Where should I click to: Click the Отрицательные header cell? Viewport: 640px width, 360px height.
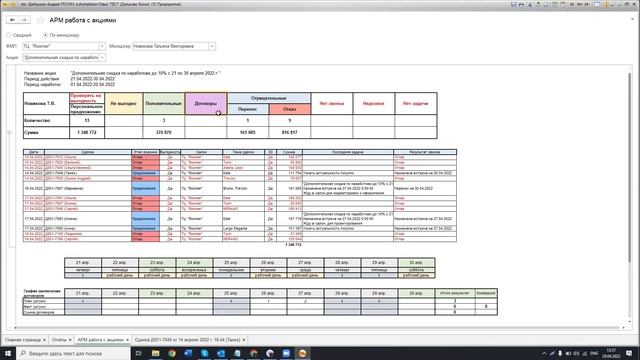(x=269, y=98)
